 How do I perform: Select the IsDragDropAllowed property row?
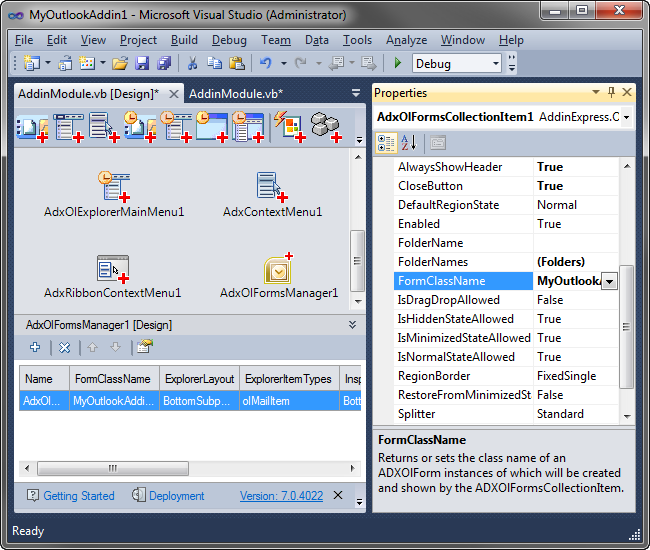(506, 300)
